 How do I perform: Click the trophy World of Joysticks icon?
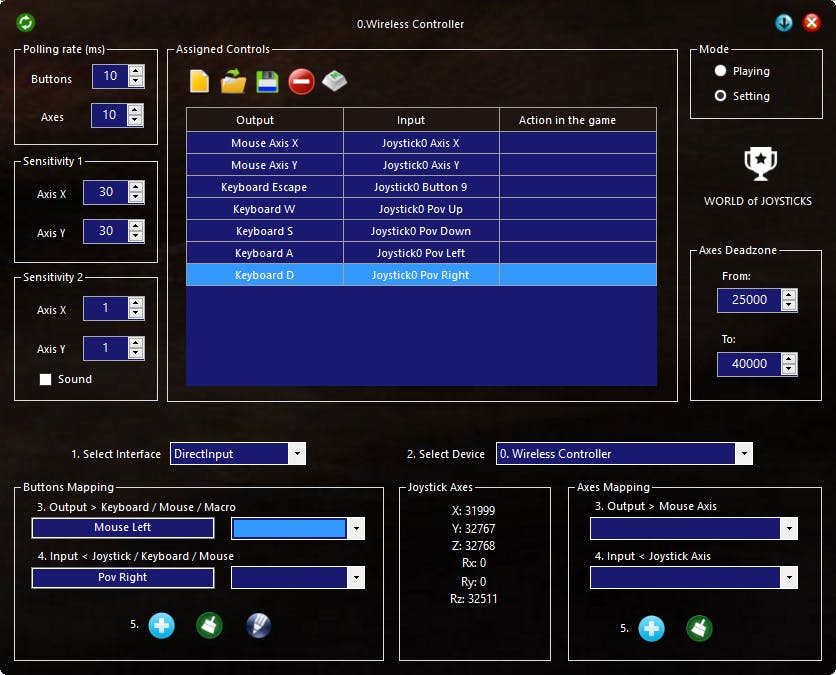point(760,164)
